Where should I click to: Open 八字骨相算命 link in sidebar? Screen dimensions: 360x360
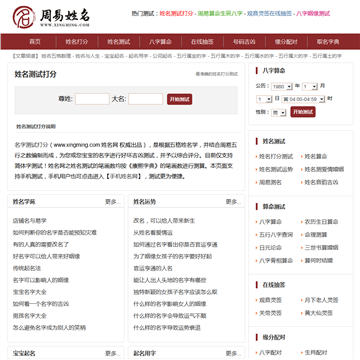coord(276,260)
